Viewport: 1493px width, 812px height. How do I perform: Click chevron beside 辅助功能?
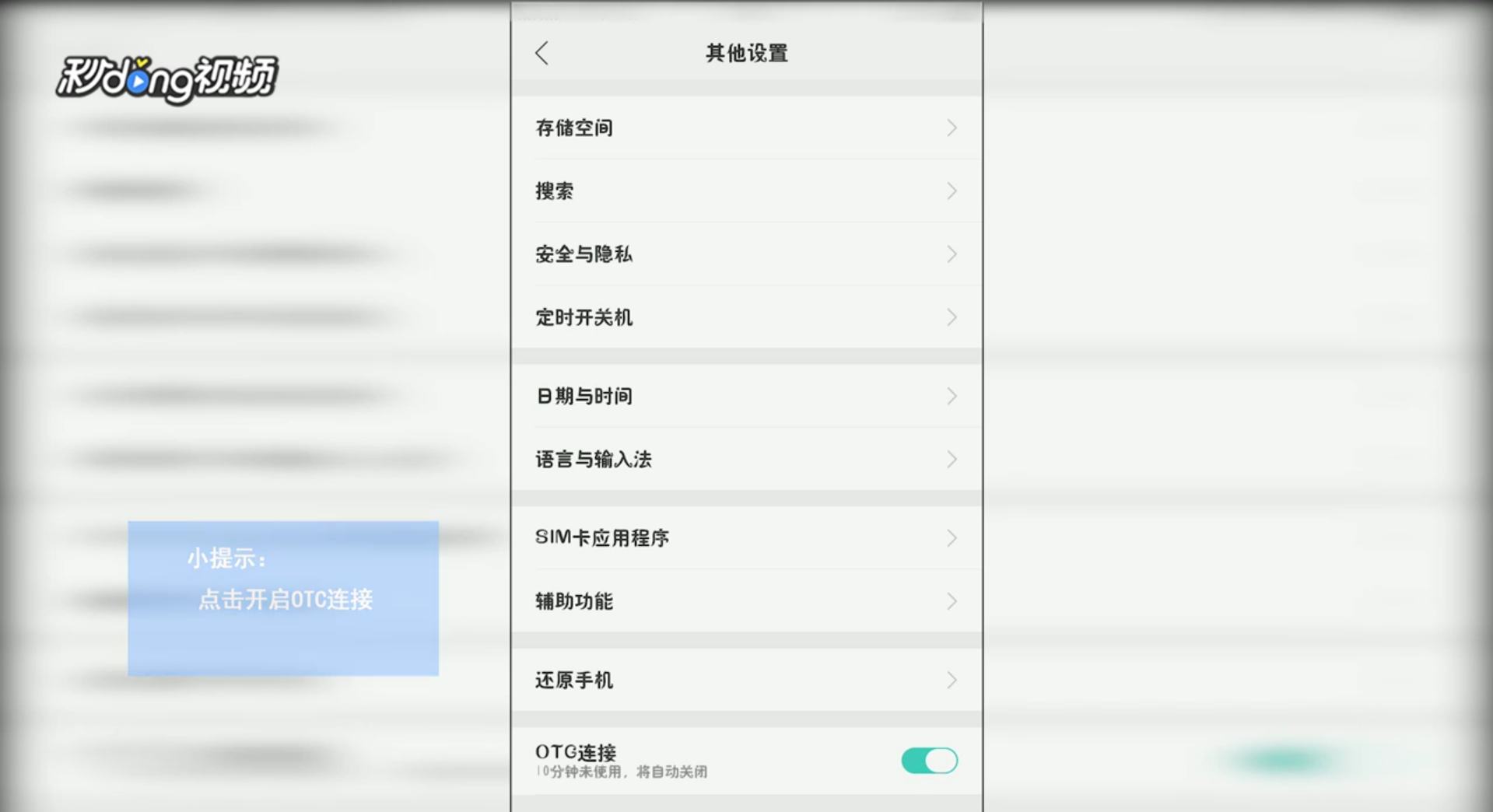tap(952, 600)
